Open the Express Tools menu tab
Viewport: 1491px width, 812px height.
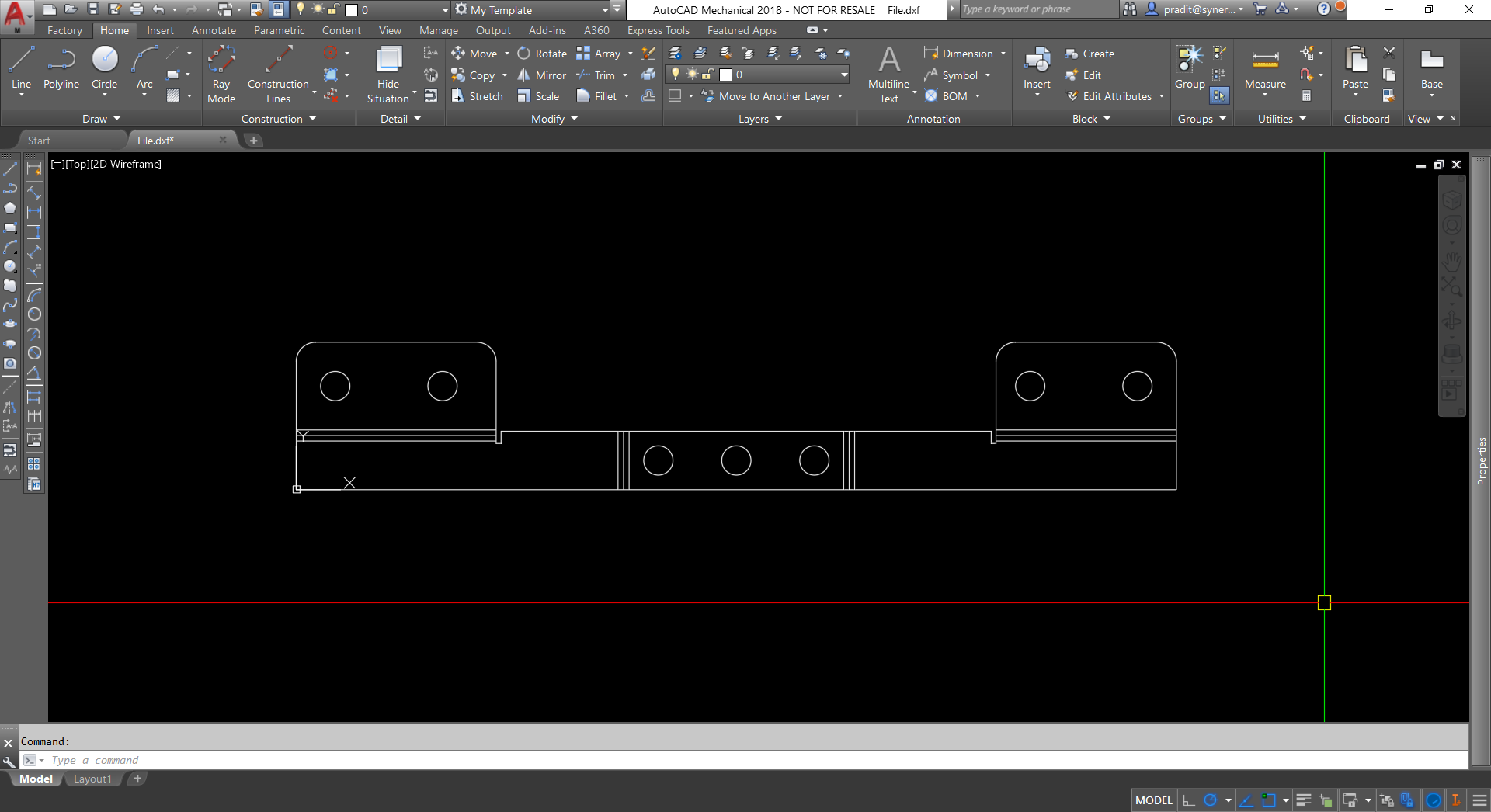click(658, 30)
